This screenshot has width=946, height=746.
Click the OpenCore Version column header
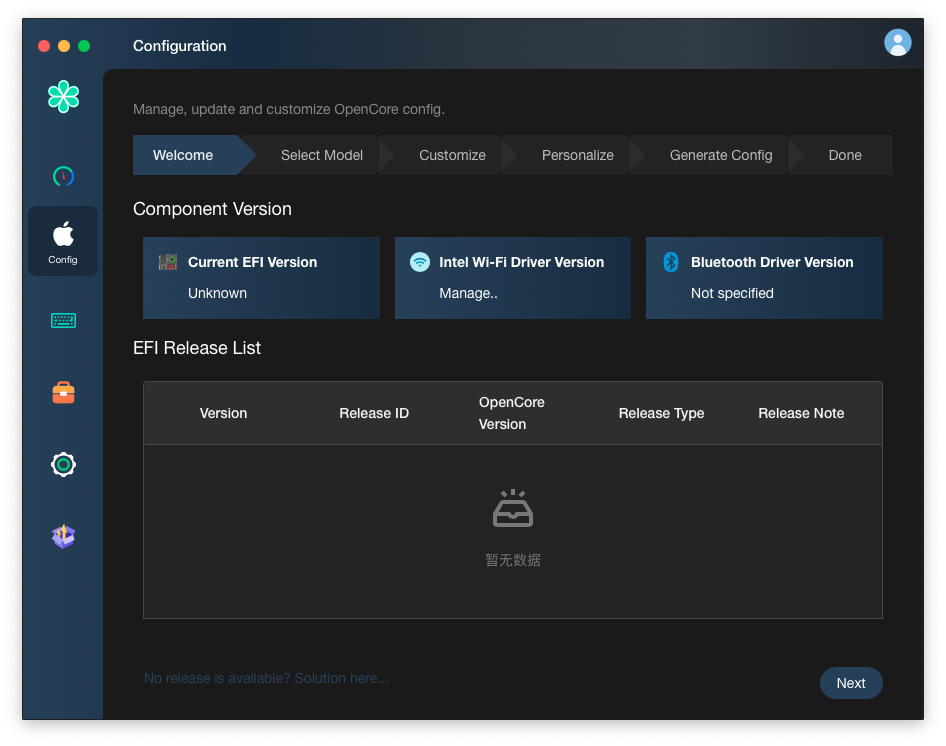point(512,413)
